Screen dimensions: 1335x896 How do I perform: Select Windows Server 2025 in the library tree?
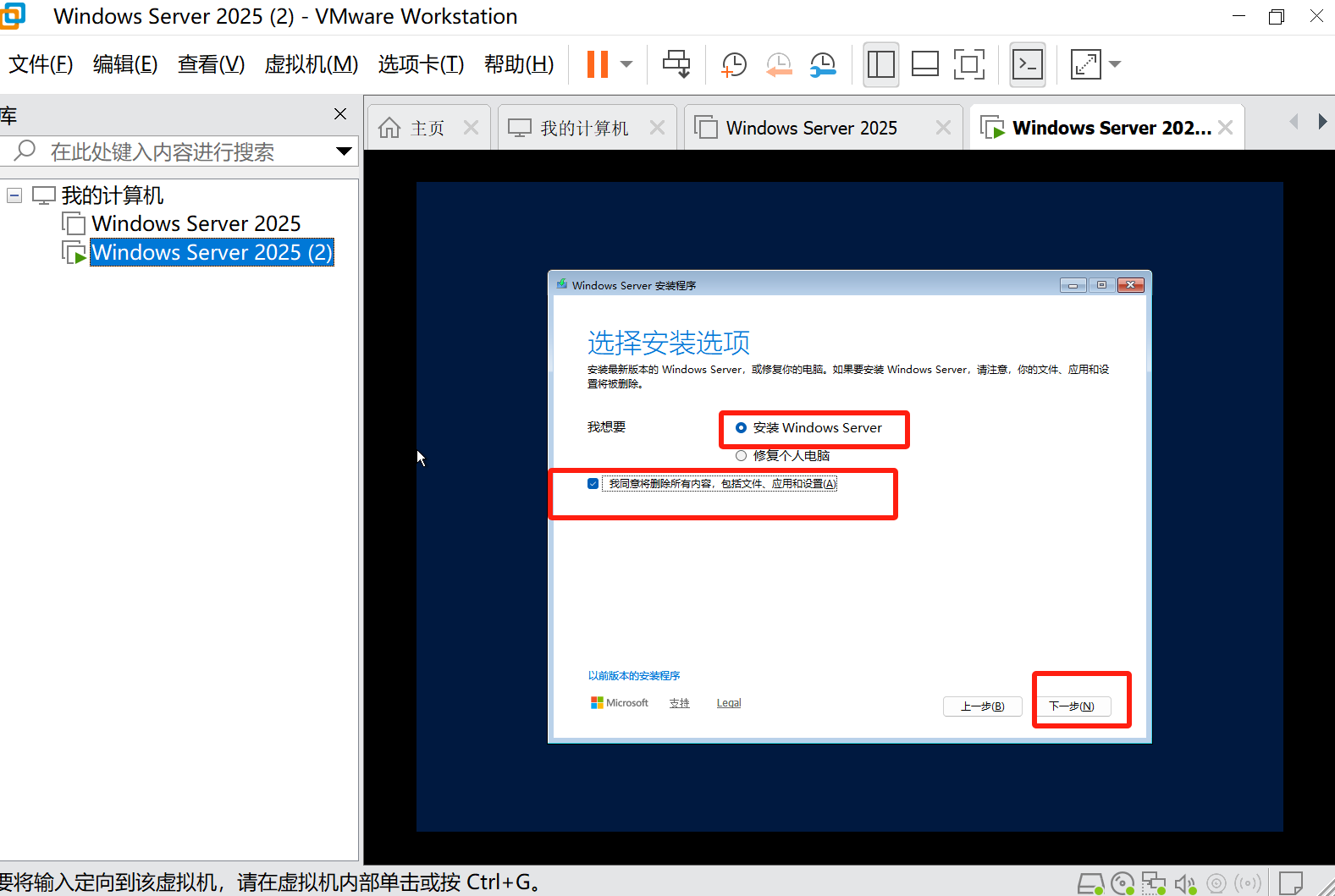(196, 223)
